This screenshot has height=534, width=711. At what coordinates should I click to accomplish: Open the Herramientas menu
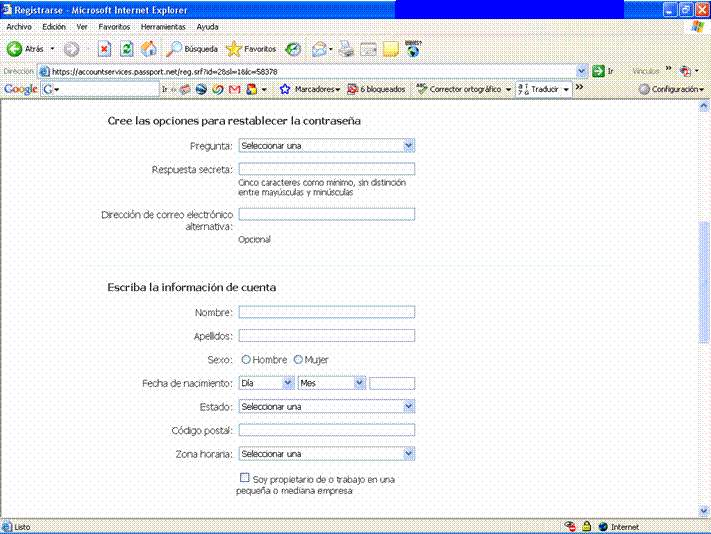[162, 26]
